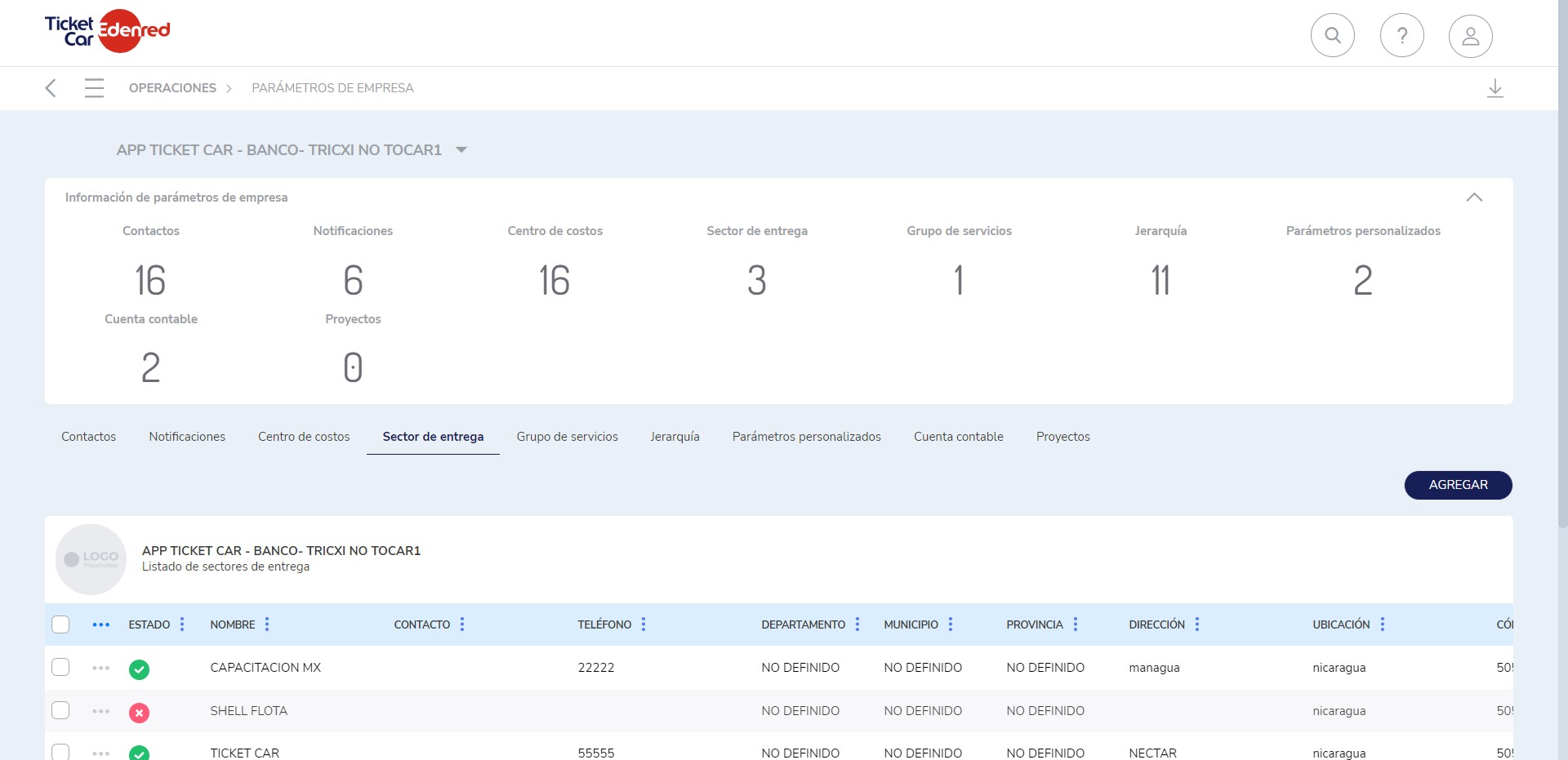Open DIRECCIÓN column options menu
The height and width of the screenshot is (760, 1568).
pos(1197,624)
